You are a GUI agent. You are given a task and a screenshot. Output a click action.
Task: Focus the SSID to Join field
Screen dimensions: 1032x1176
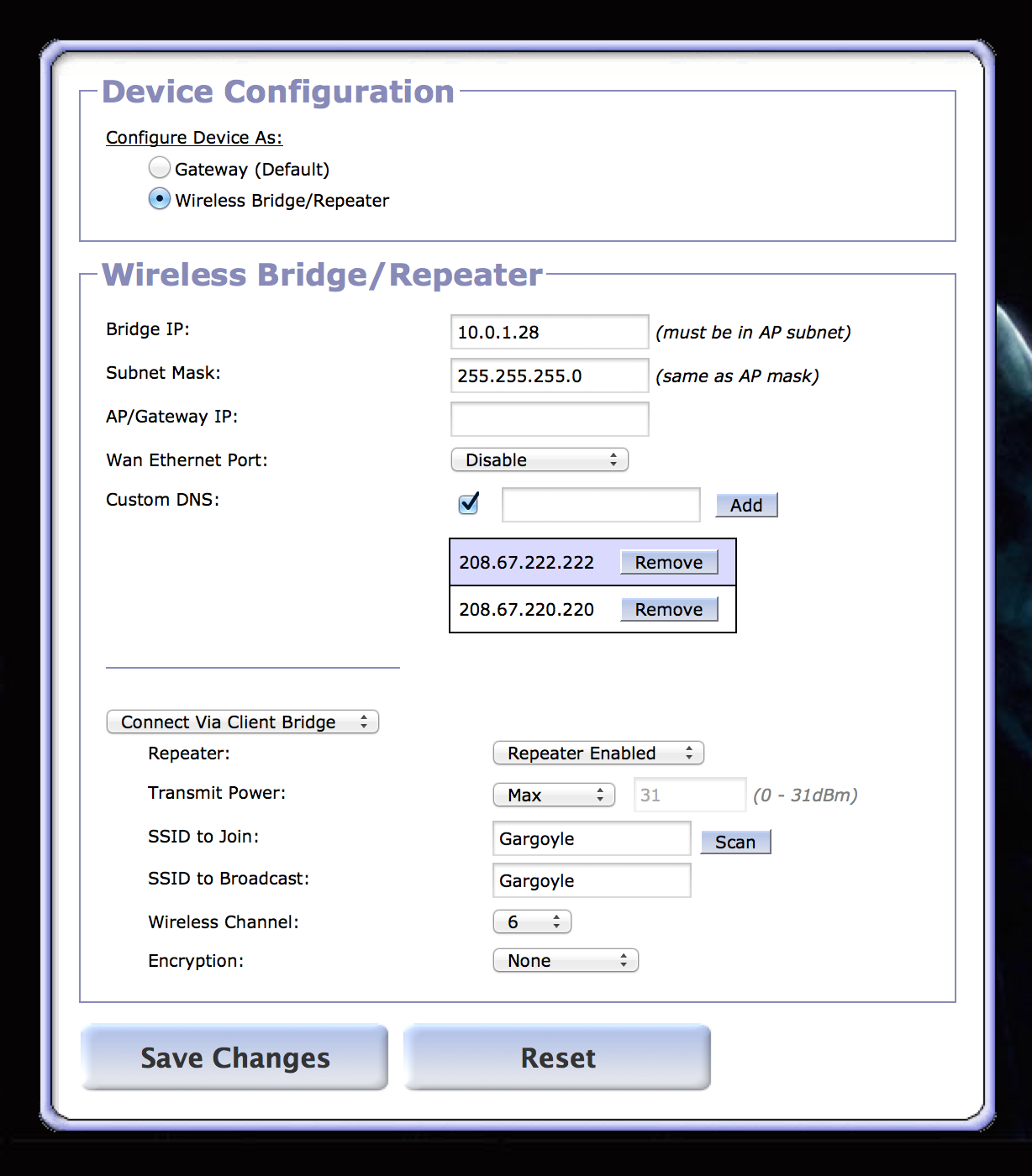[x=592, y=838]
